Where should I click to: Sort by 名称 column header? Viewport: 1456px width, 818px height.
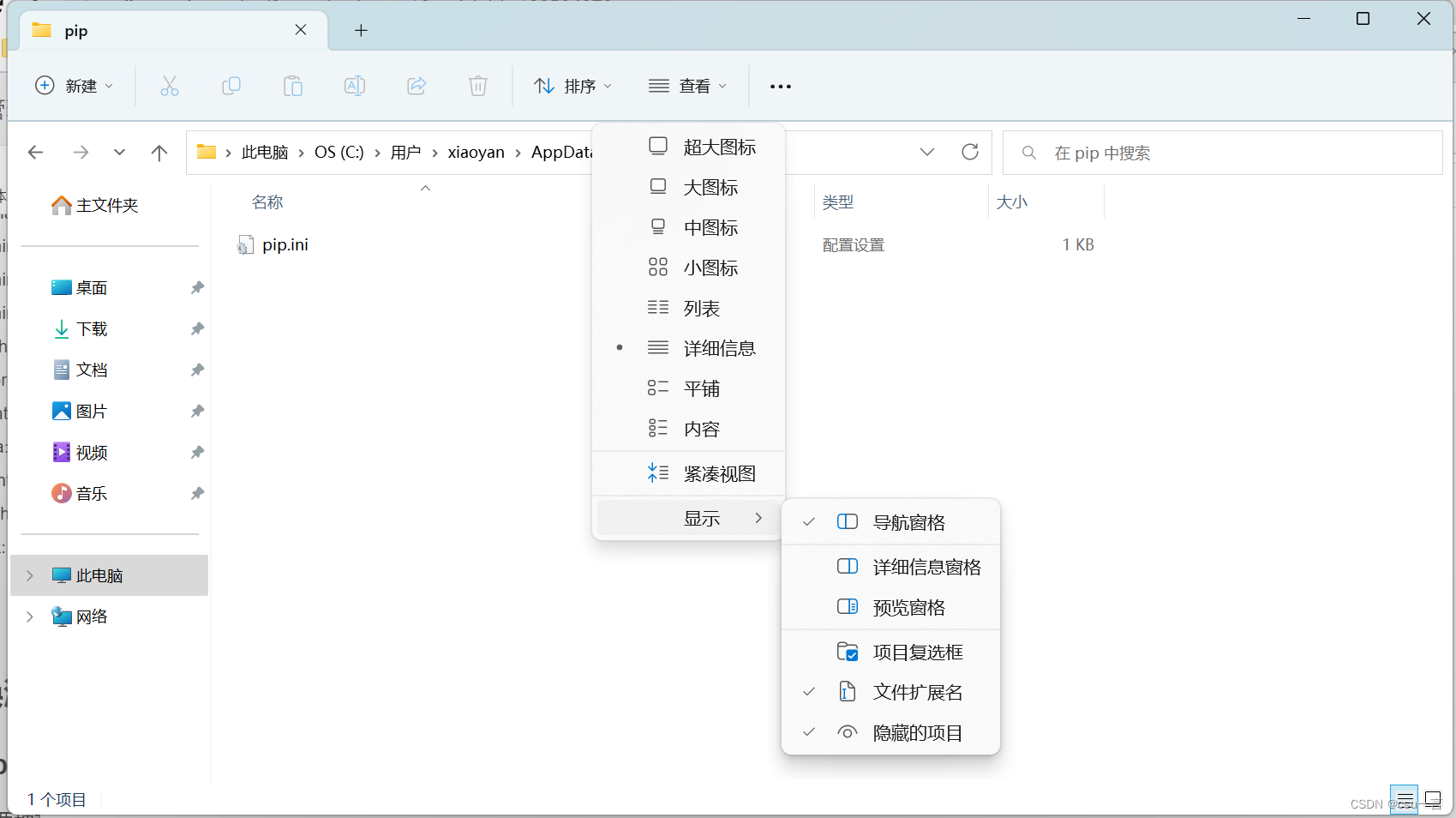pyautogui.click(x=267, y=202)
